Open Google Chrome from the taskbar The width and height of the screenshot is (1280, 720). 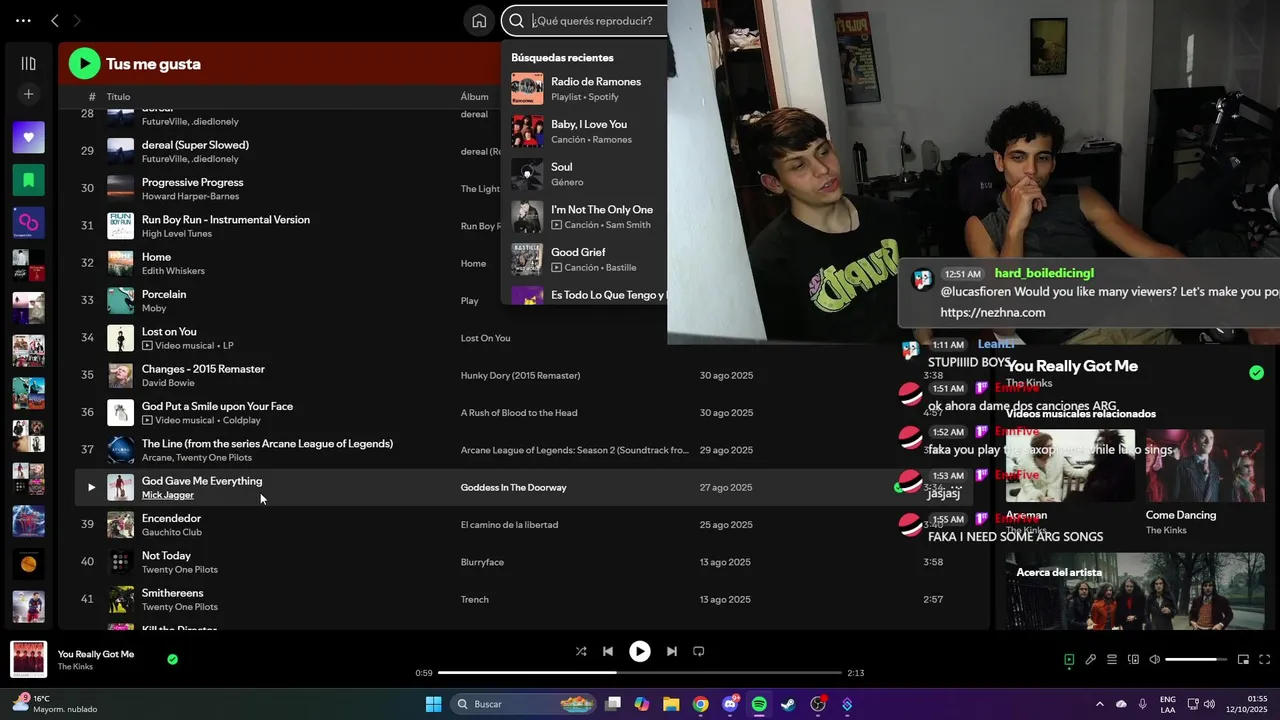[x=701, y=704]
